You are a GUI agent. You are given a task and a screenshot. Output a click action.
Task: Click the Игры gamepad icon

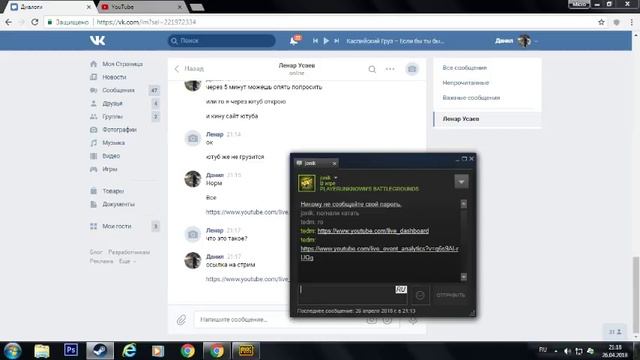pyautogui.click(x=93, y=169)
